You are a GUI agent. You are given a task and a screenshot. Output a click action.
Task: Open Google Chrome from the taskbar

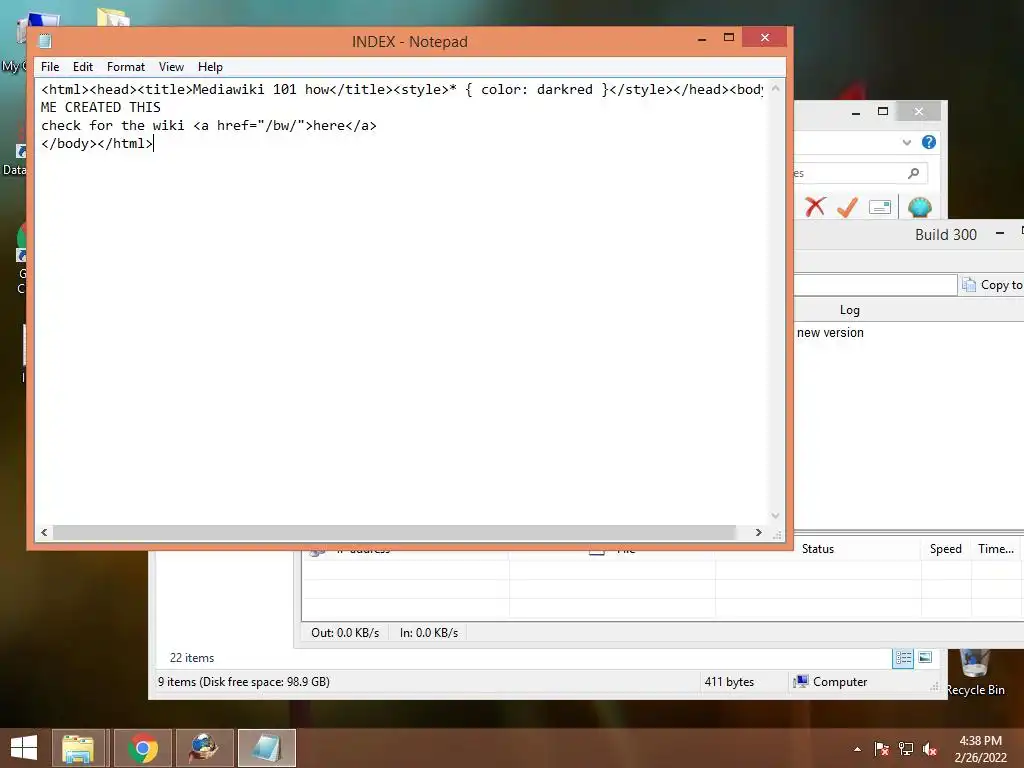(x=142, y=748)
